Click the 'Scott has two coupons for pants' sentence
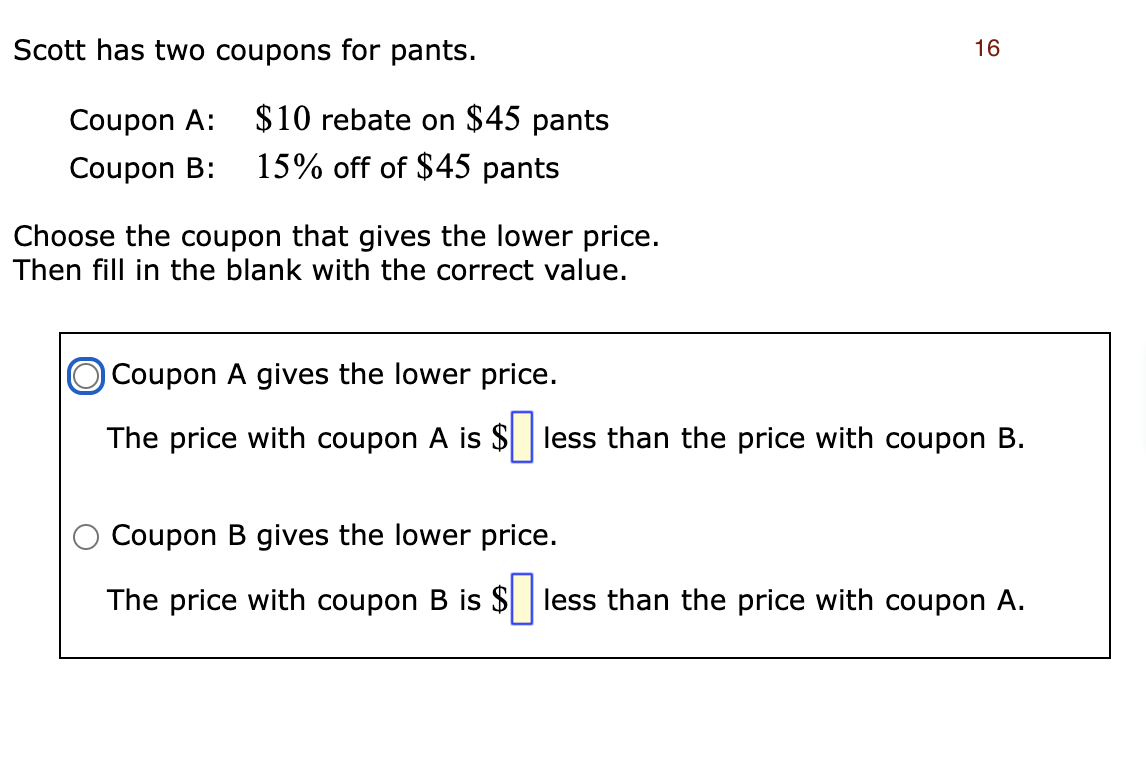 pyautogui.click(x=245, y=50)
